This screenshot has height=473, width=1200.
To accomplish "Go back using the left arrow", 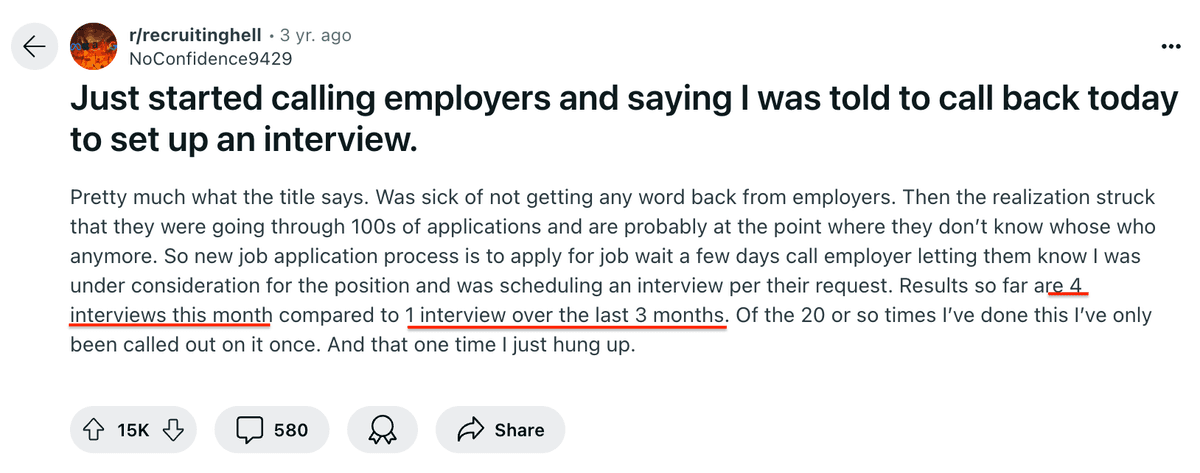I will click(x=34, y=46).
